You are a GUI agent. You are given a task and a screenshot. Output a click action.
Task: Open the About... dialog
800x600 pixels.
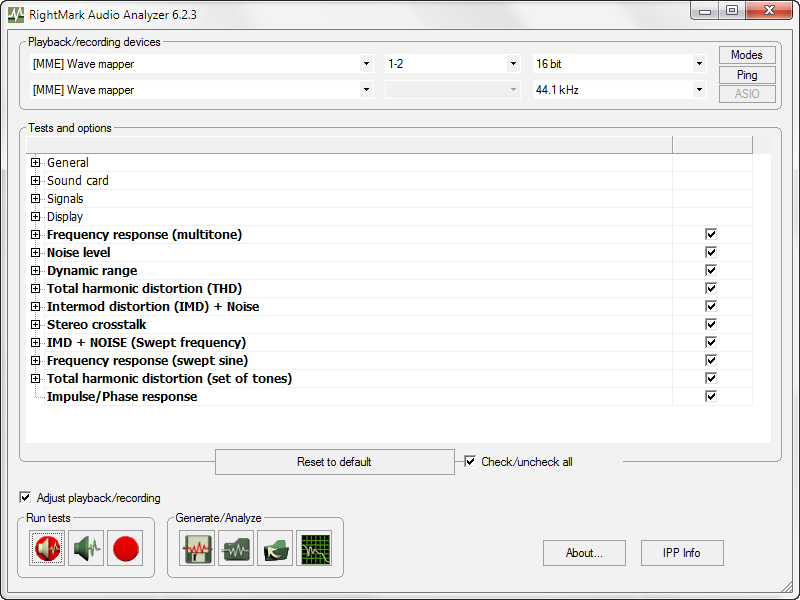[x=584, y=553]
